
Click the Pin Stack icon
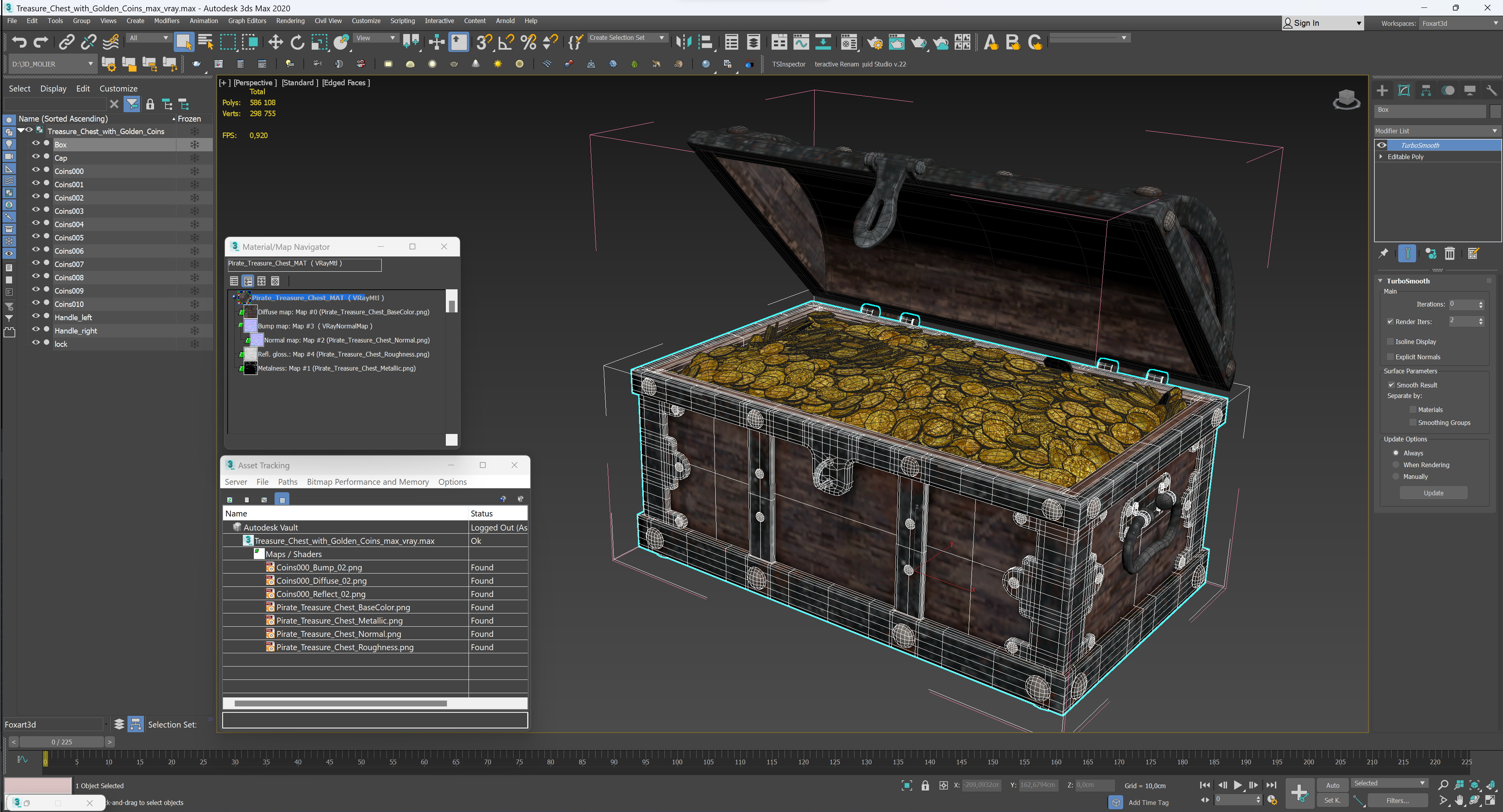click(1383, 253)
